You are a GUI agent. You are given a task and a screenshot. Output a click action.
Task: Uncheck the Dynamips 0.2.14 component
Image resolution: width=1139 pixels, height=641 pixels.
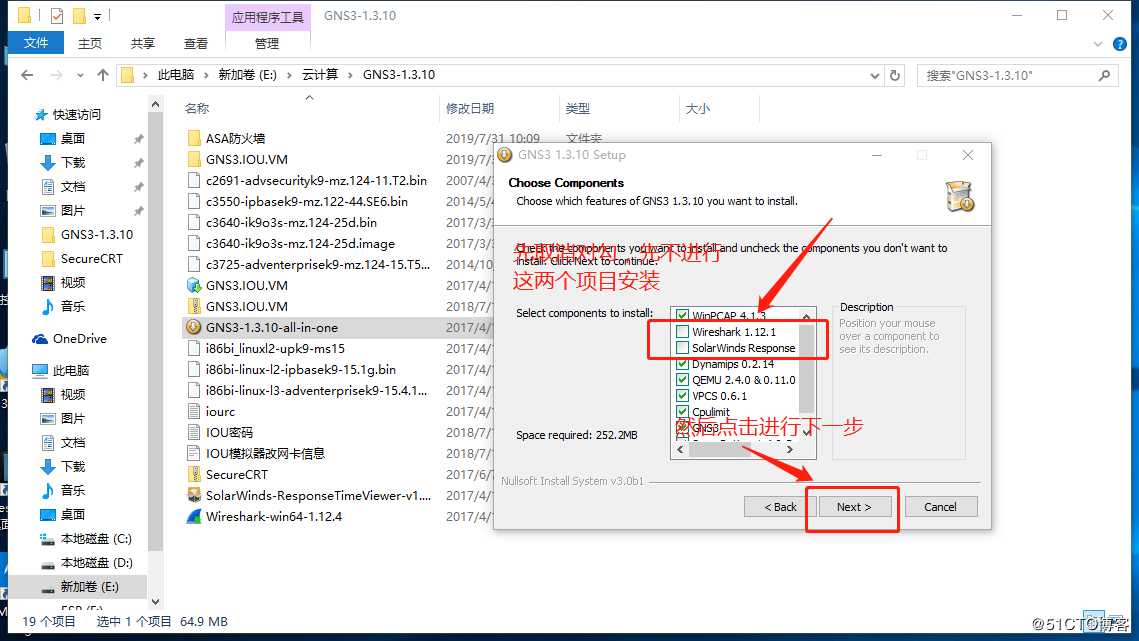coord(682,363)
